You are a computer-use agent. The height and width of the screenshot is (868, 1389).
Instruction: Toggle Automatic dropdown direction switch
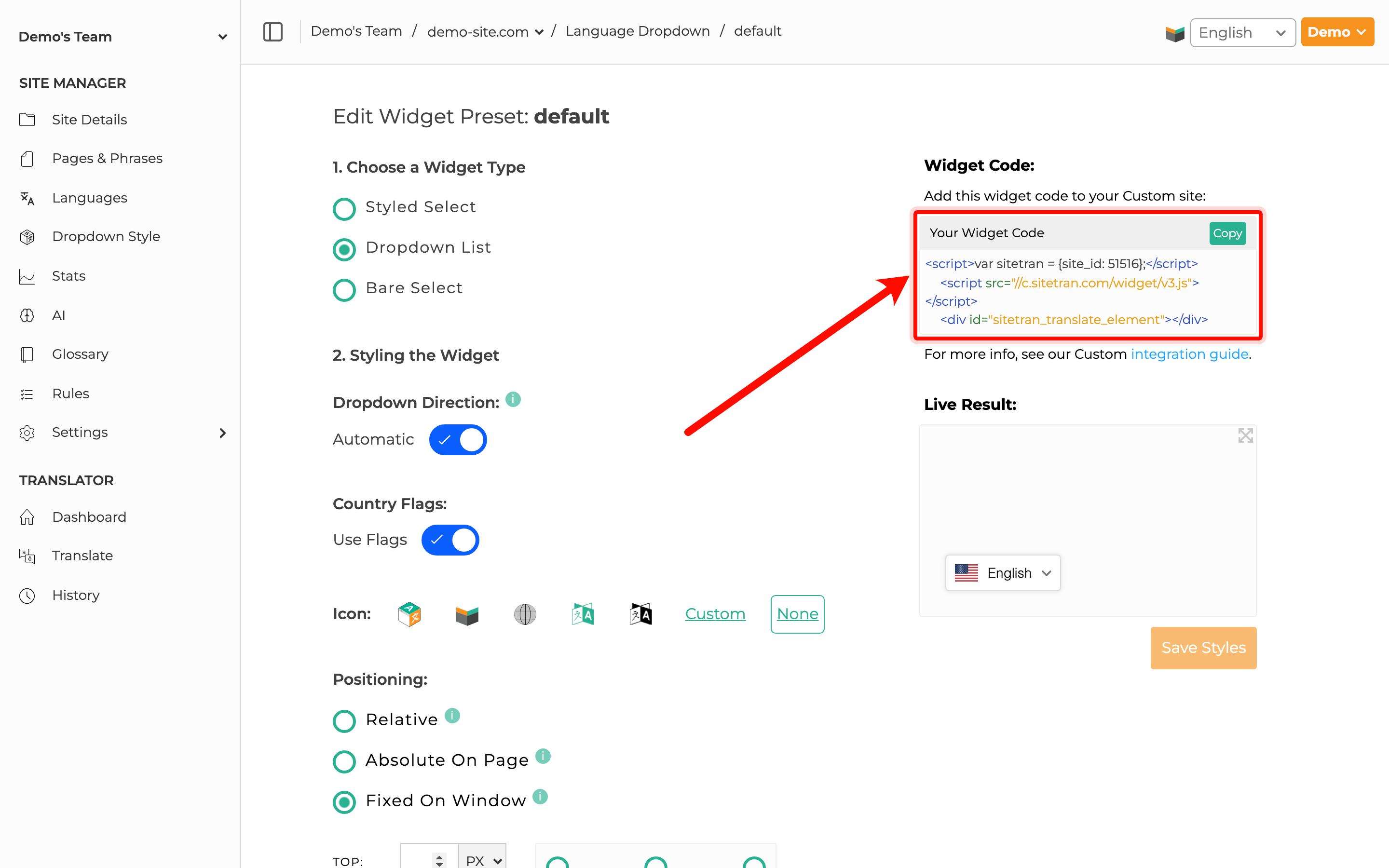point(458,440)
